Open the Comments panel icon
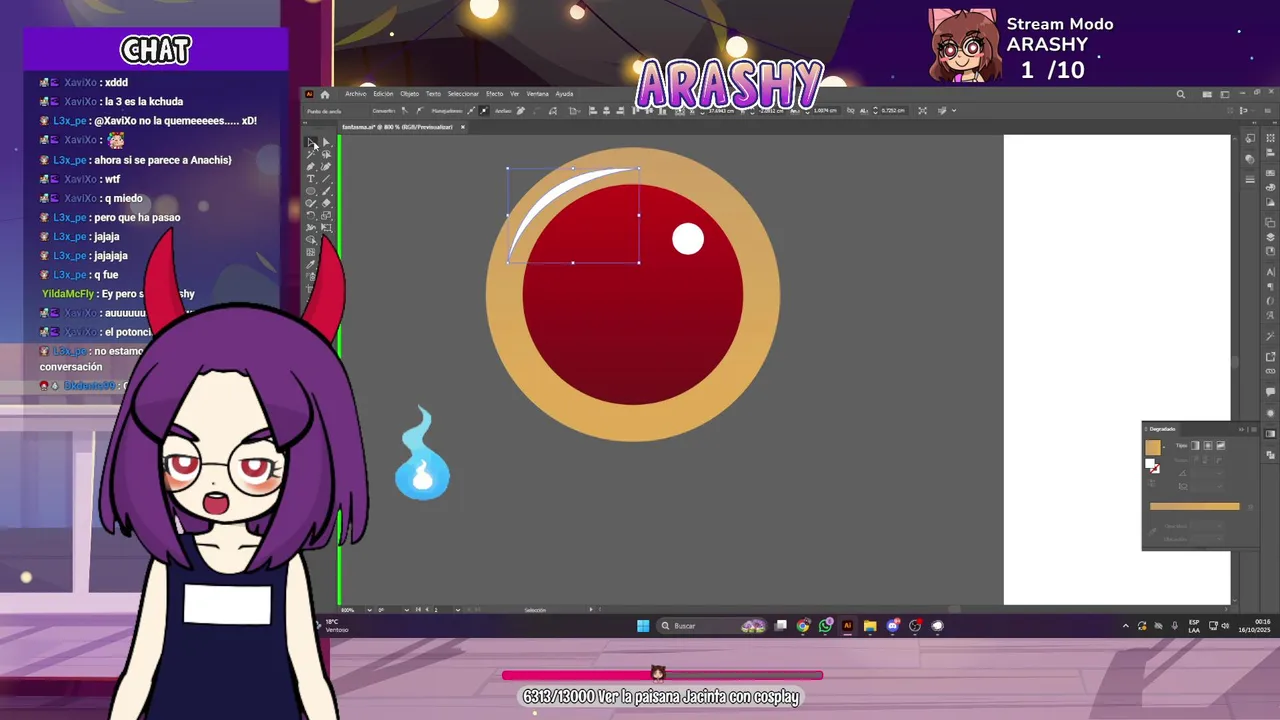 (1270, 392)
